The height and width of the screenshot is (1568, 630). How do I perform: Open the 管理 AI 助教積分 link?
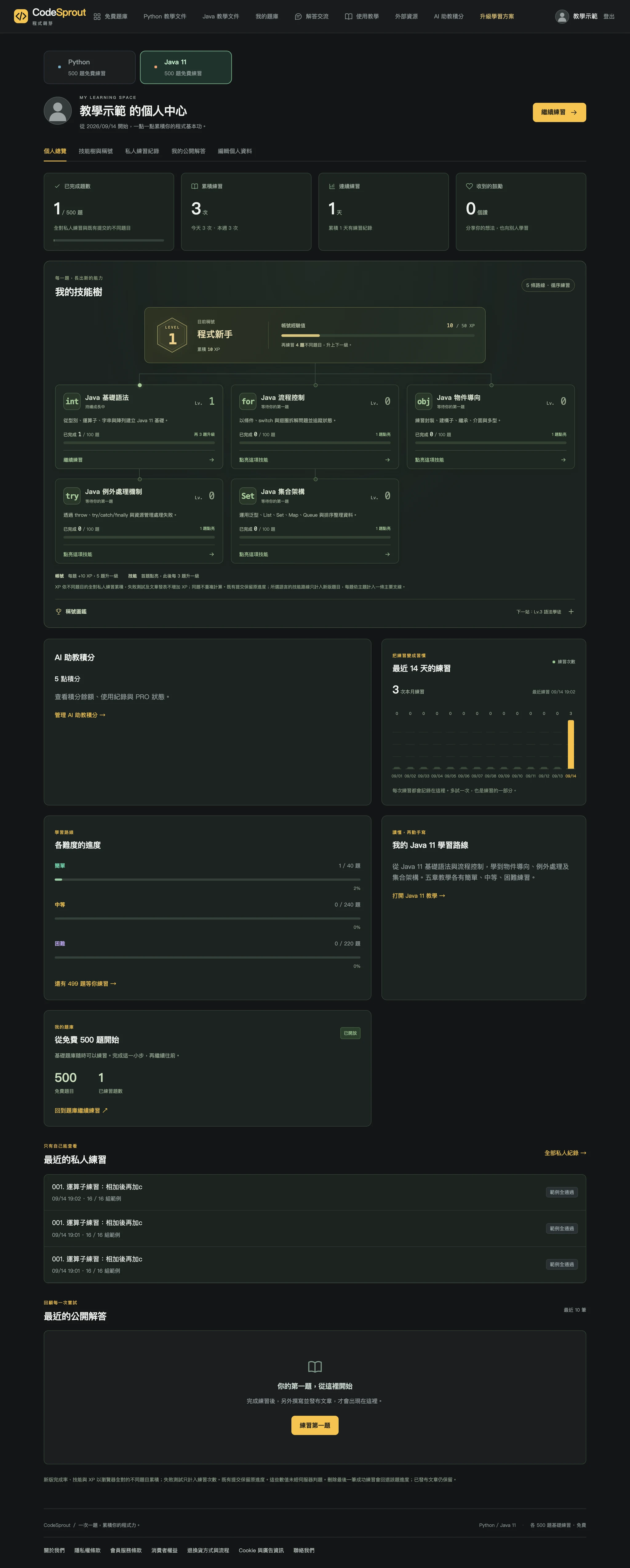pyautogui.click(x=80, y=715)
